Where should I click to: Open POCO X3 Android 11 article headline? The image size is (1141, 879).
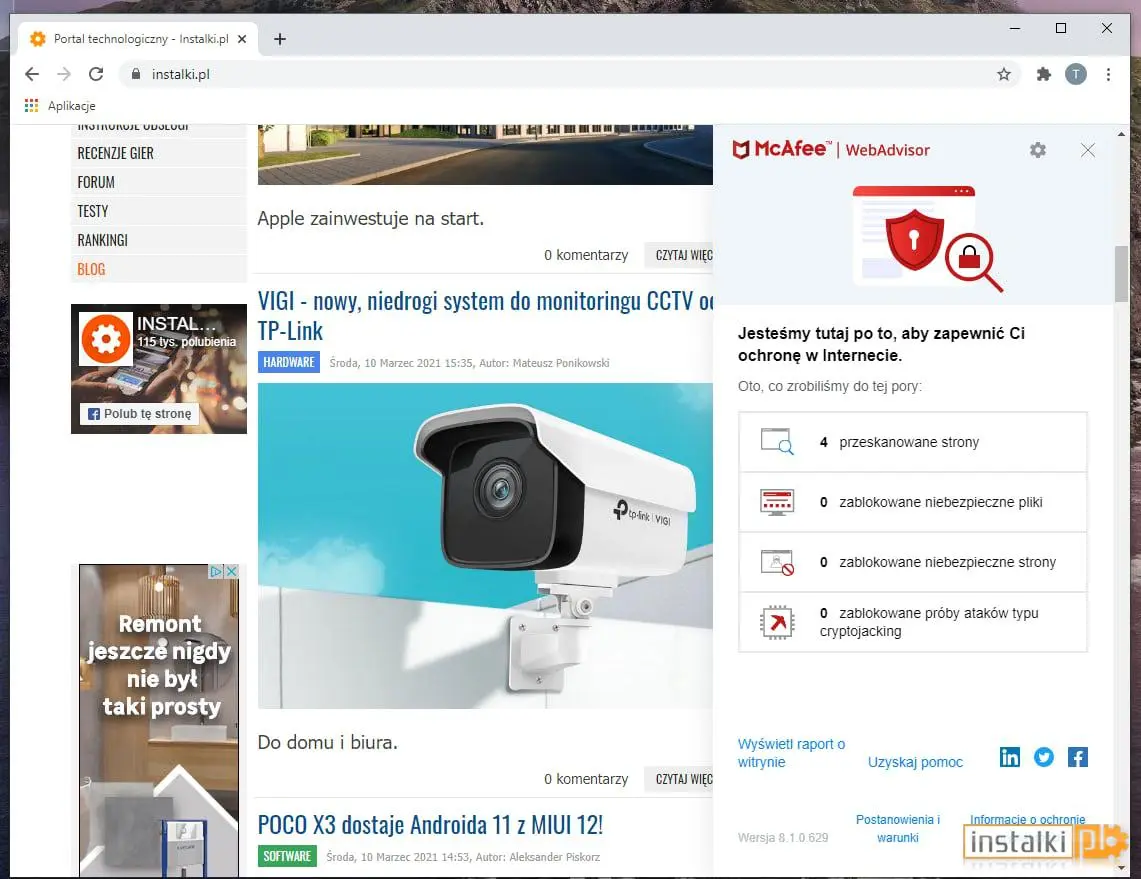coord(430,824)
